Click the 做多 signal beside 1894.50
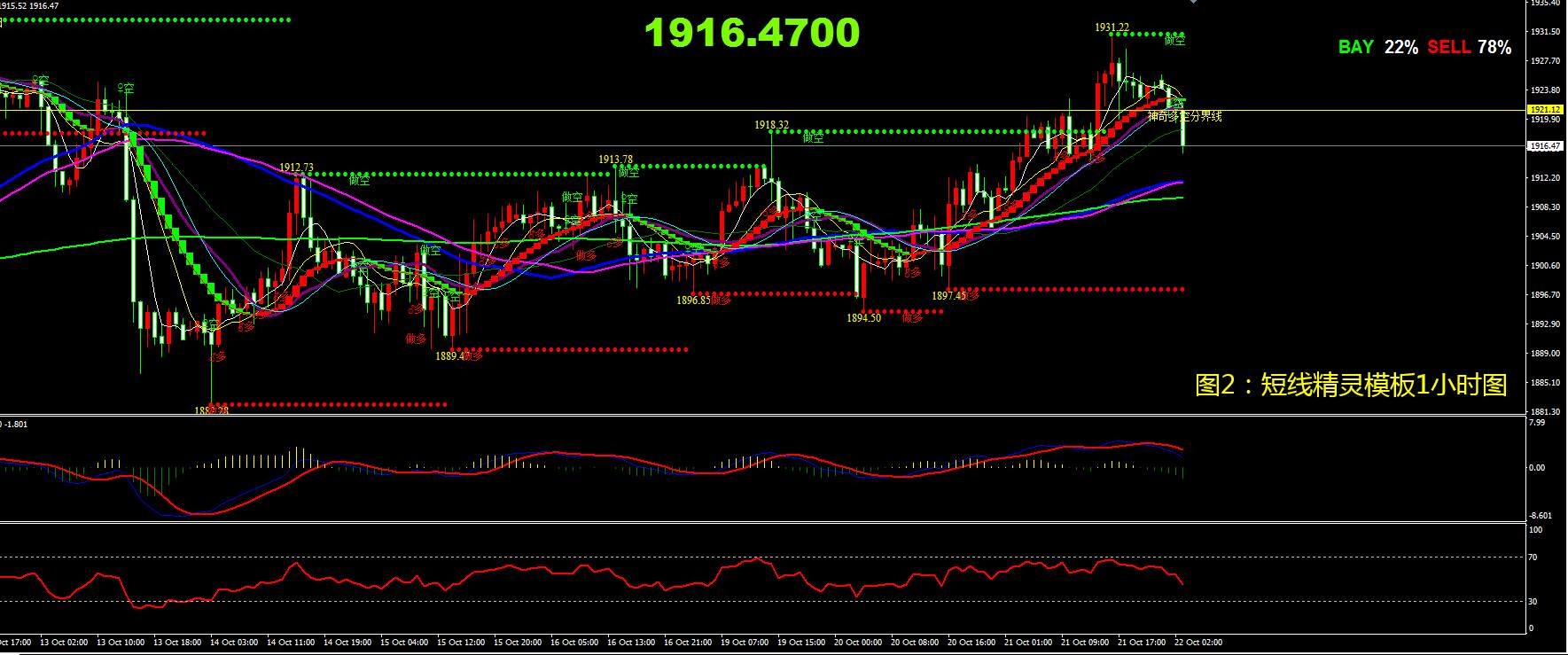This screenshot has width=1568, height=655. [911, 317]
